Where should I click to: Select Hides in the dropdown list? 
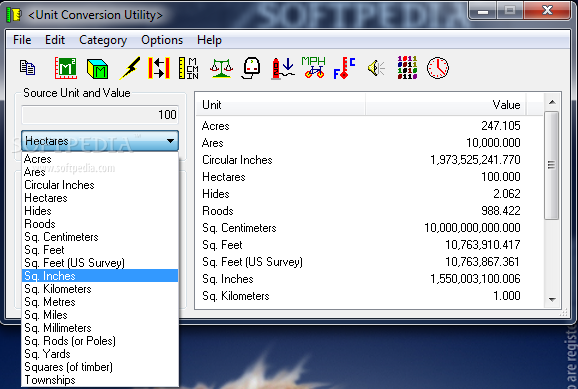pyautogui.click(x=100, y=211)
